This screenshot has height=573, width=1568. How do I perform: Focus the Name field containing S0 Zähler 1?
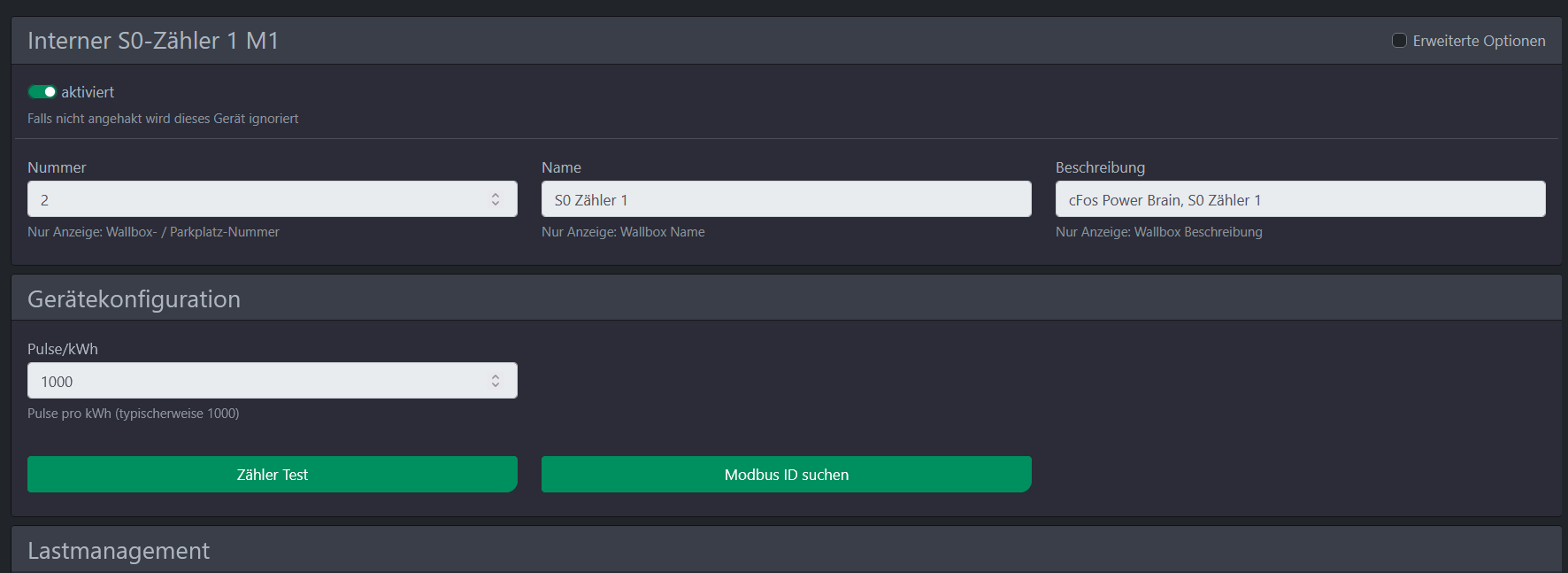tap(786, 199)
